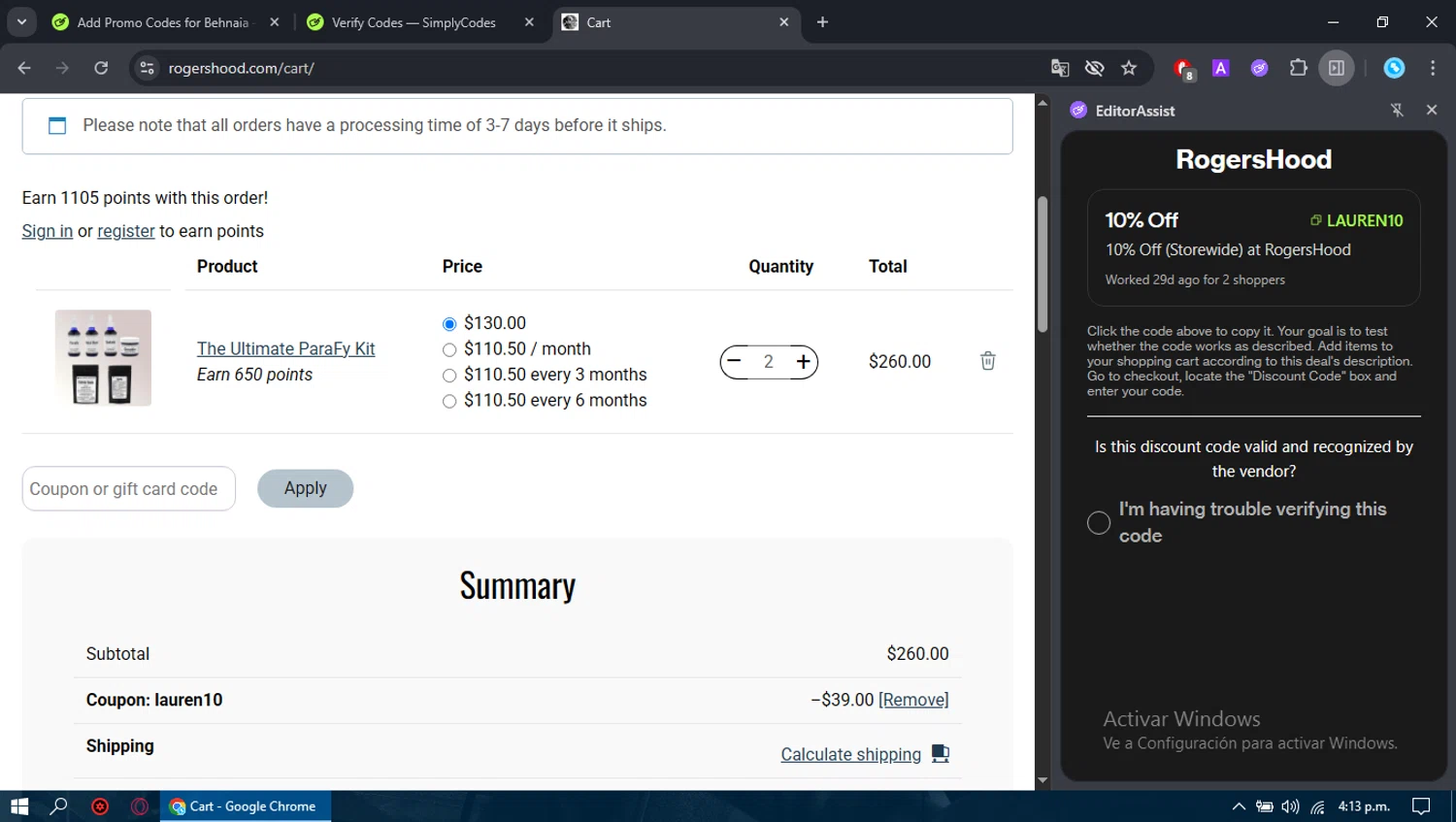The image size is (1456, 822).
Task: View site information icon in address bar
Action: coord(147,68)
